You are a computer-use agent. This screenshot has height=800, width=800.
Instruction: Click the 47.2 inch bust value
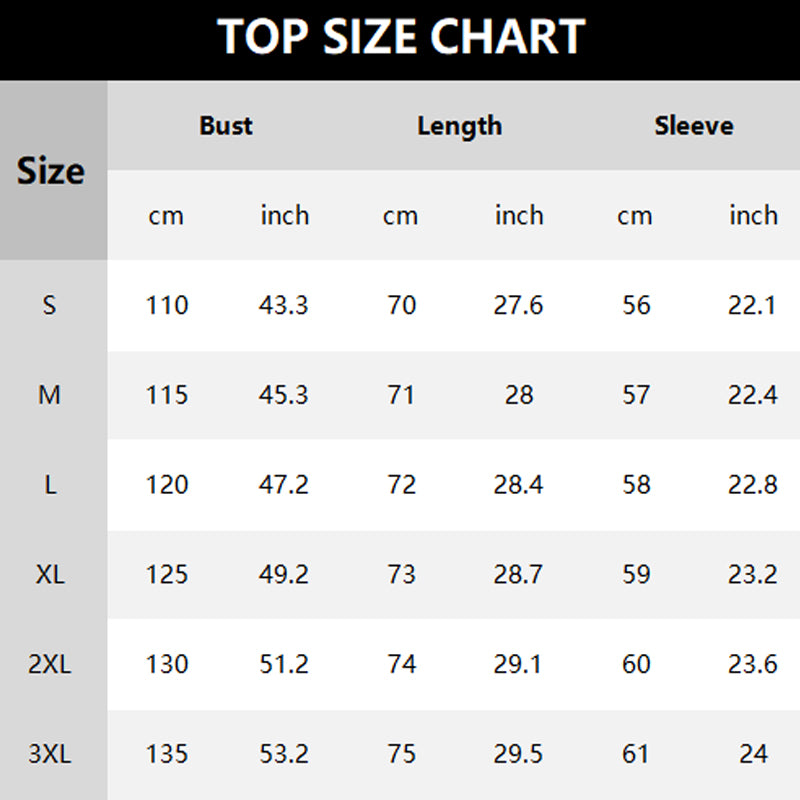point(284,485)
